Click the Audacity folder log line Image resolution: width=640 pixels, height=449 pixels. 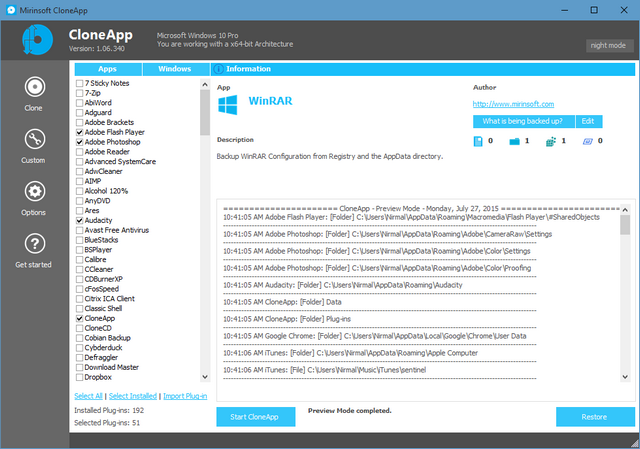click(343, 285)
